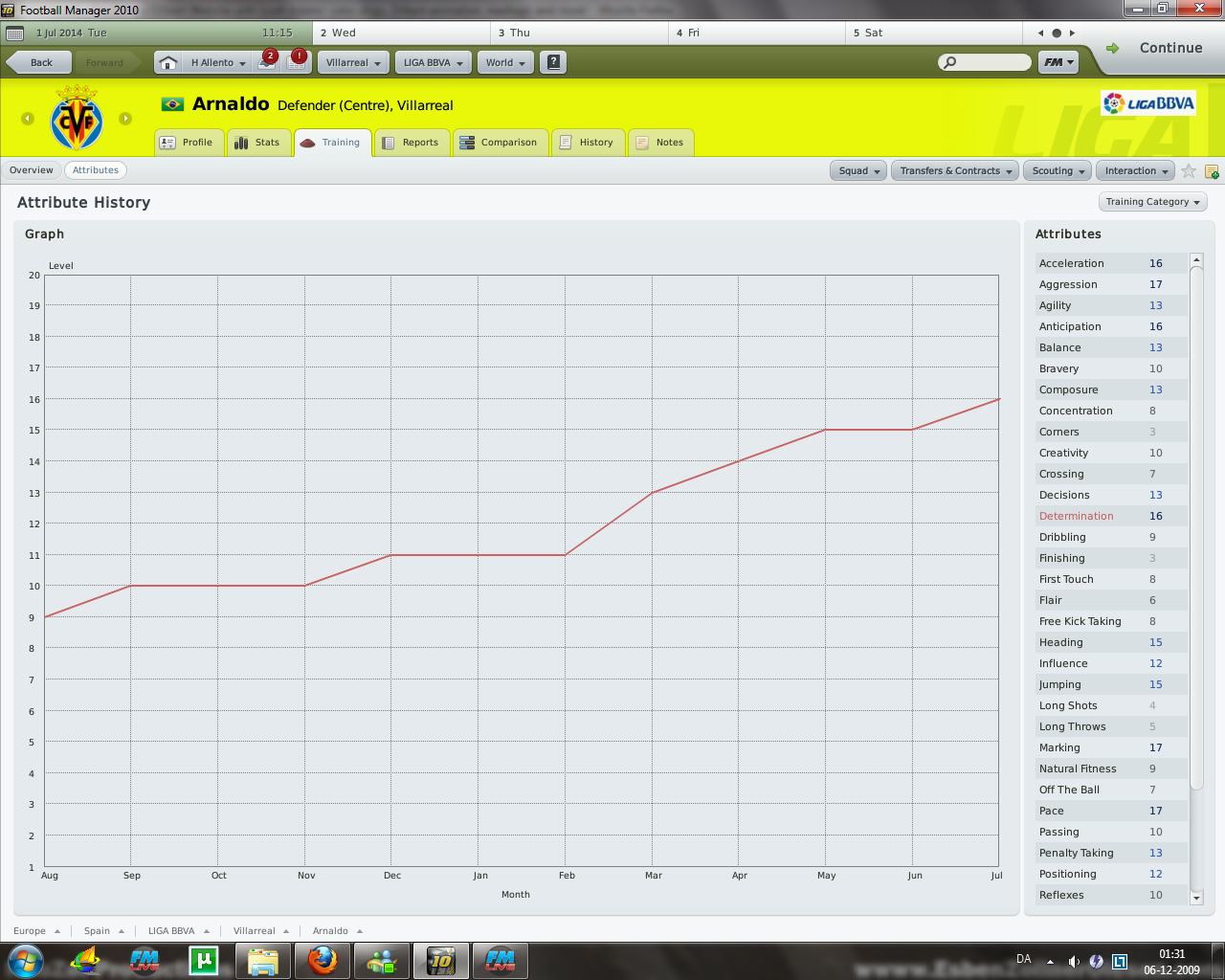
Task: Click the volume icon in tray
Action: pyautogui.click(x=1074, y=961)
